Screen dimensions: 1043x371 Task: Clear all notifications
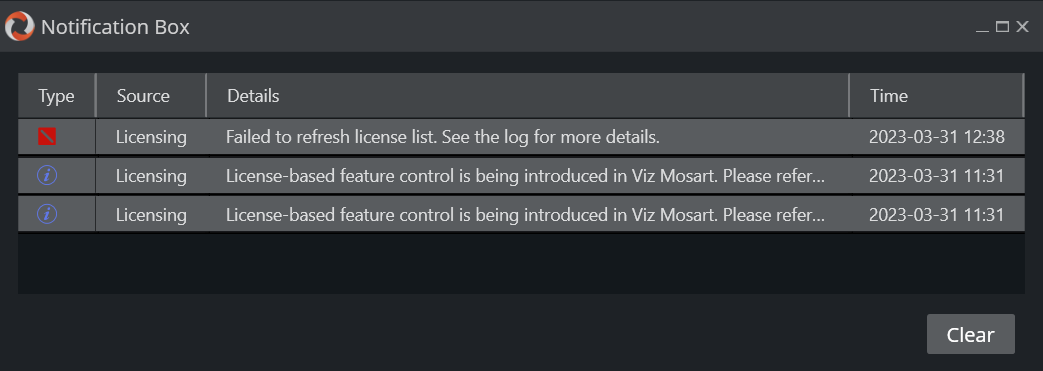tap(970, 334)
